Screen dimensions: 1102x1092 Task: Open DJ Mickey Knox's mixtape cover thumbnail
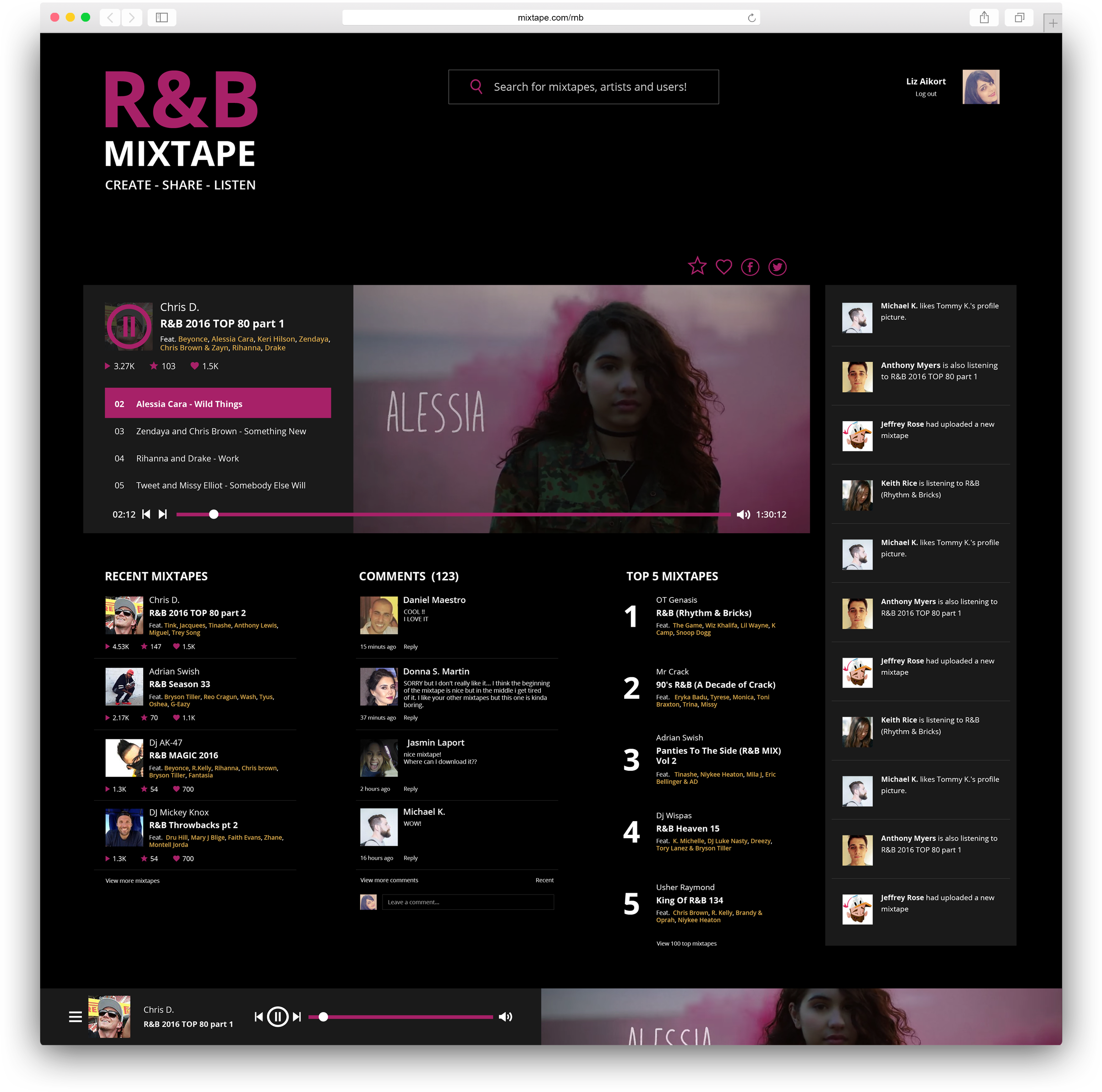coord(124,827)
